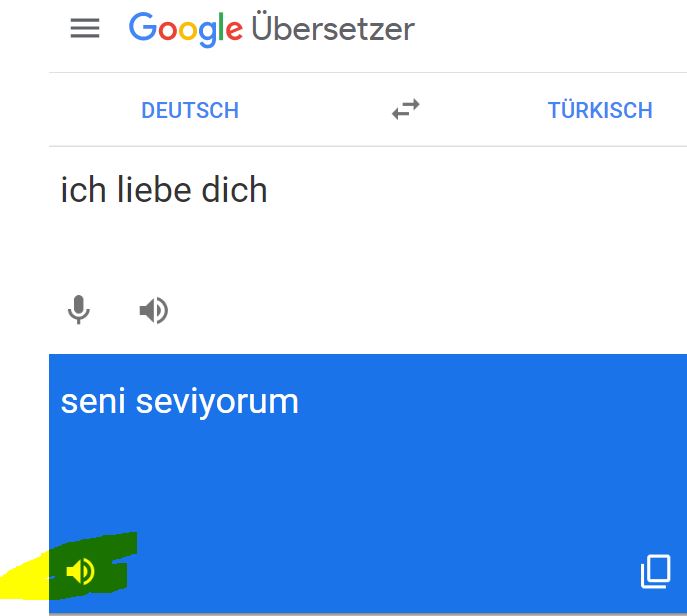This screenshot has width=687, height=616.
Task: Listen to the German source text
Action: tap(153, 311)
